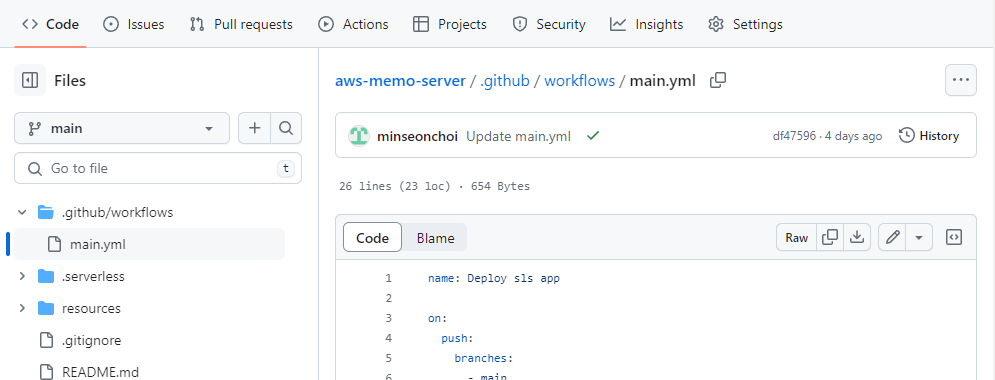Open .gitignore file in tree
Screen dimensions: 995x380
(x=91, y=340)
